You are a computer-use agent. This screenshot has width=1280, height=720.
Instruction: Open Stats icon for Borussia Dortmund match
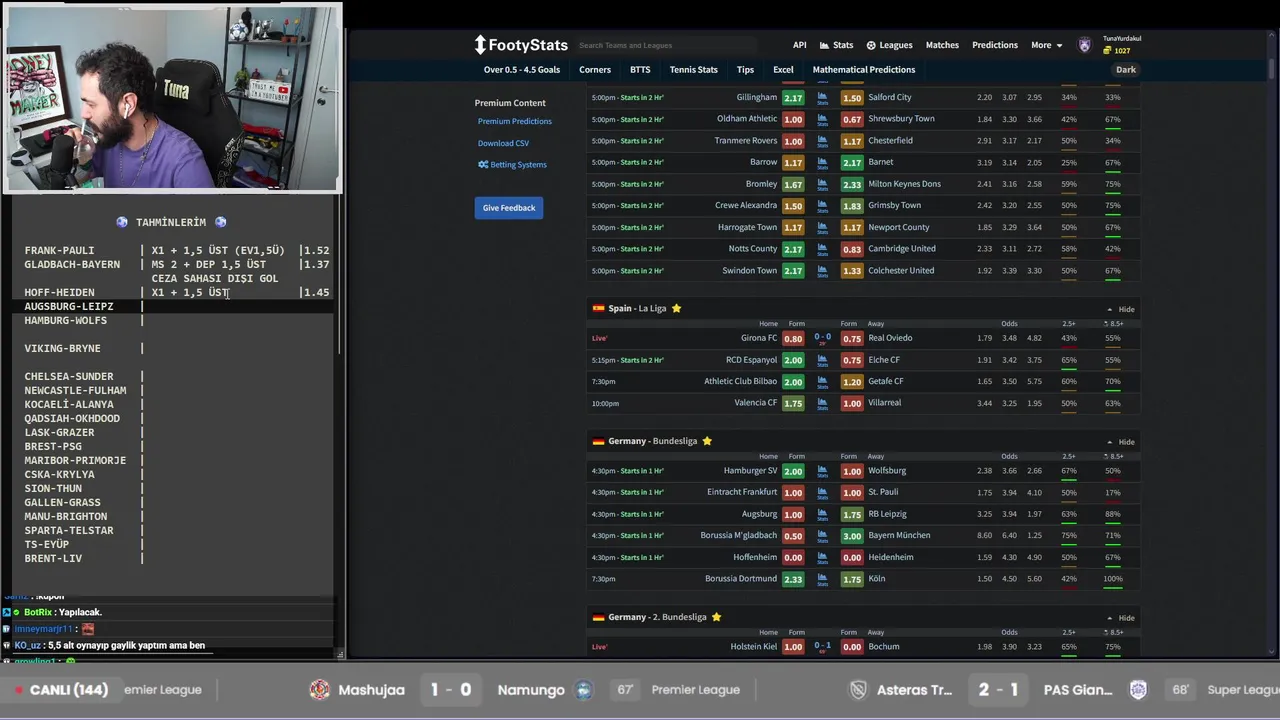click(x=822, y=579)
